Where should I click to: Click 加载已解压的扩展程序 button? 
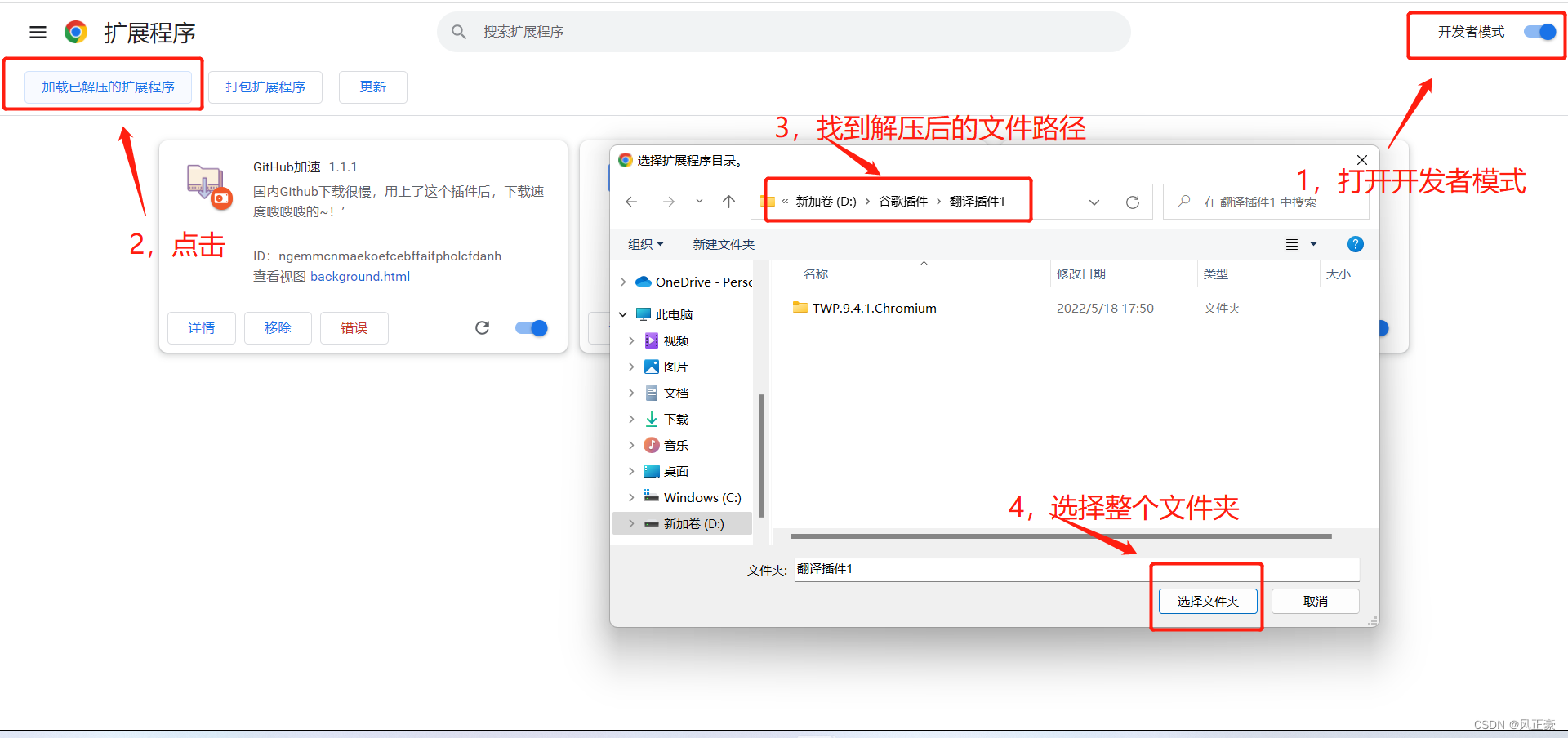tap(108, 87)
